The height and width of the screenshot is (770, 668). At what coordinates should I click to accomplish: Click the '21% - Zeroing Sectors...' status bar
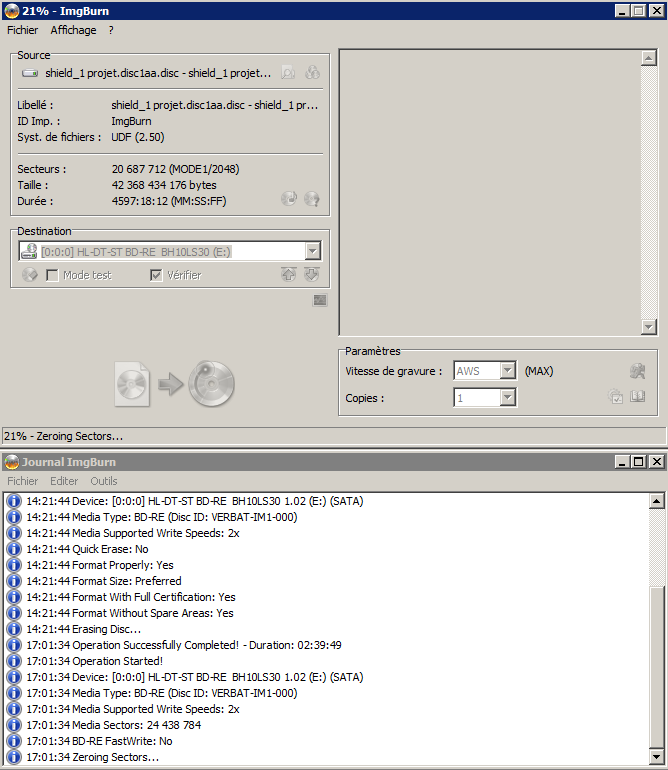coord(334,436)
